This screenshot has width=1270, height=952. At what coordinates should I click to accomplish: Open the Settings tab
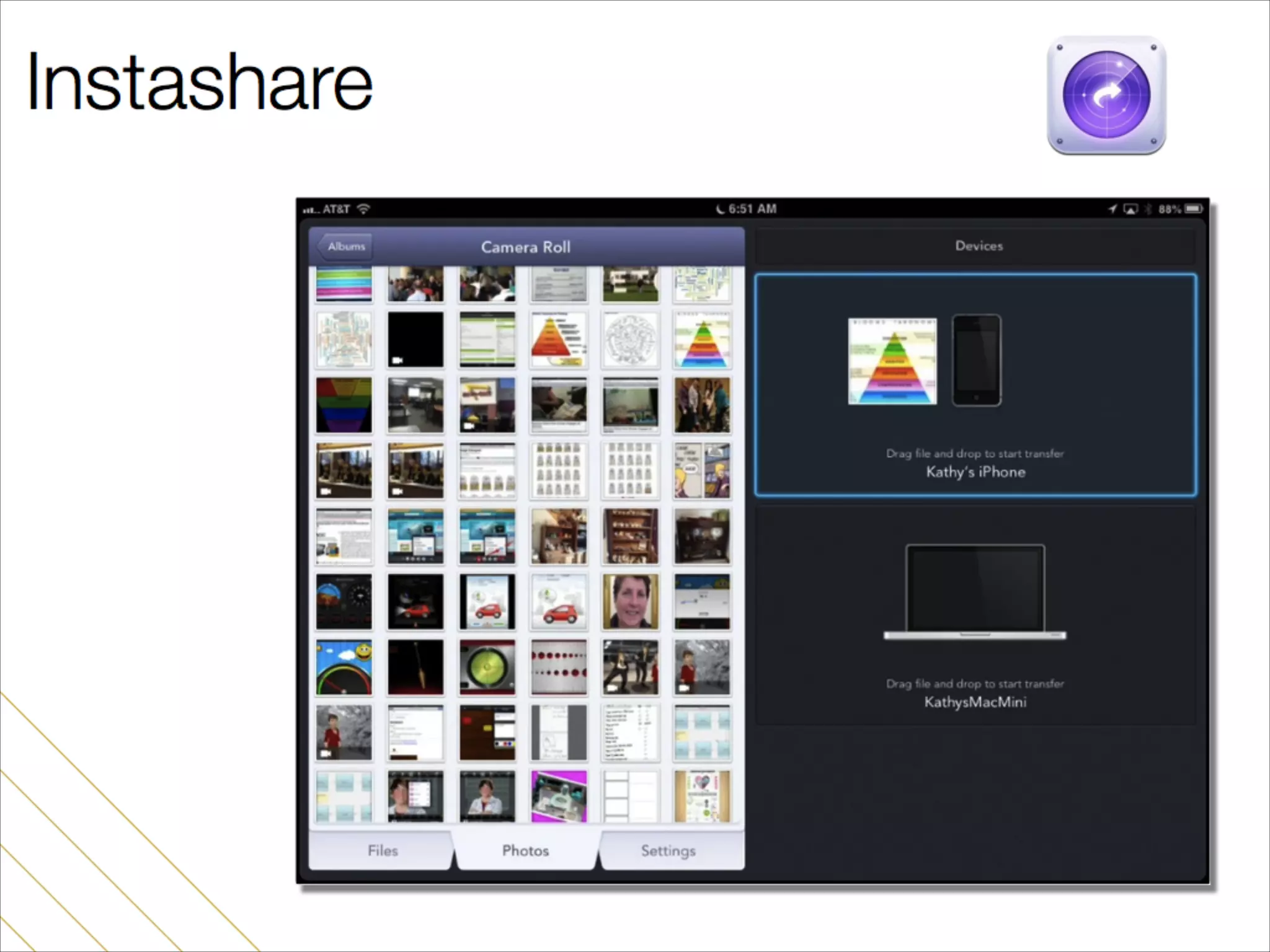click(x=668, y=850)
